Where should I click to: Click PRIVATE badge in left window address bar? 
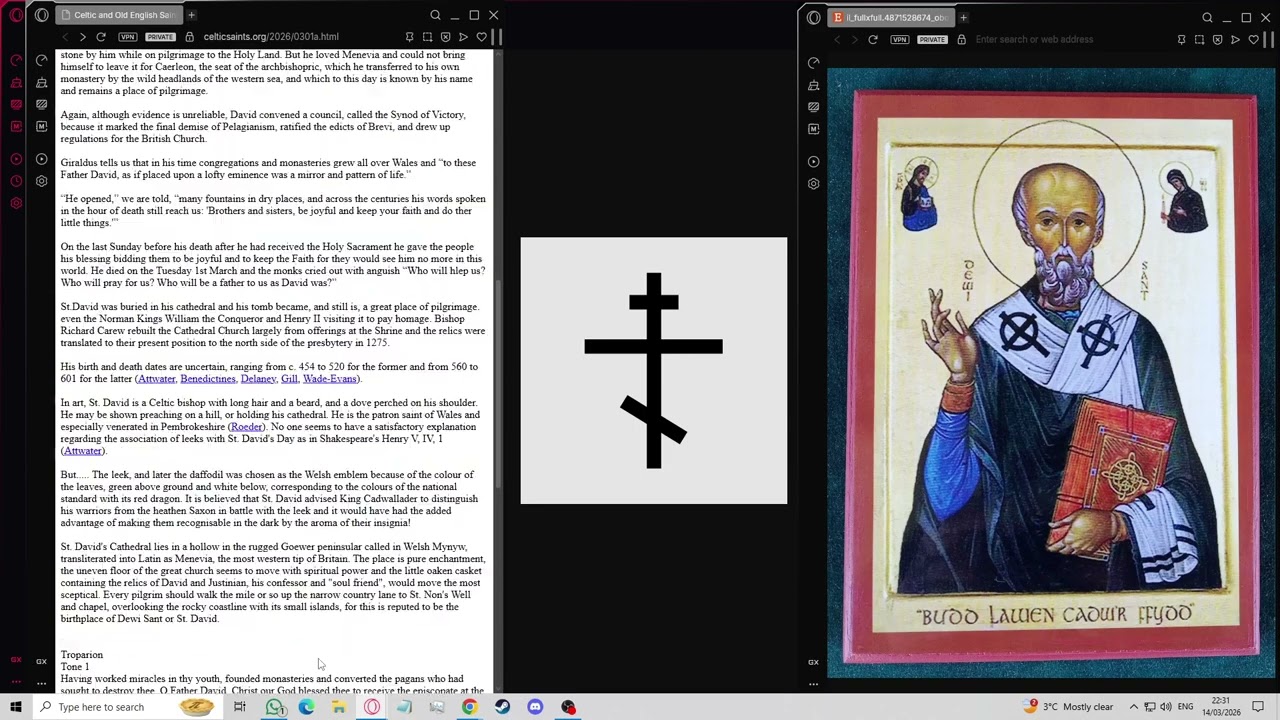tap(160, 37)
